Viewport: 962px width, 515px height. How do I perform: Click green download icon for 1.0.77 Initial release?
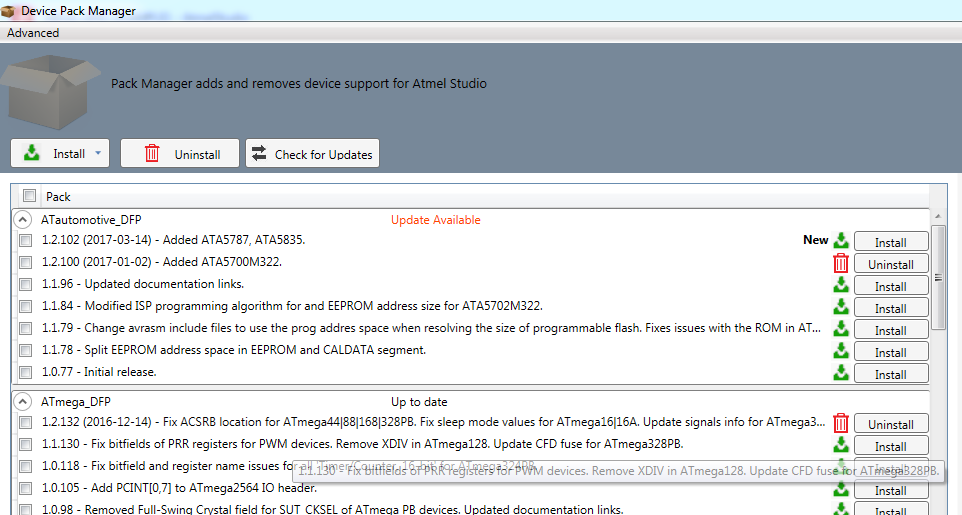click(841, 373)
